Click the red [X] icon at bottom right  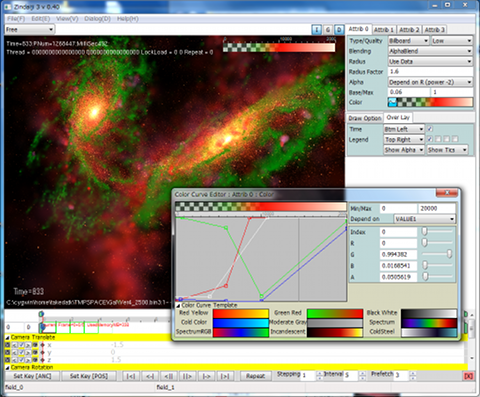[x=468, y=376]
